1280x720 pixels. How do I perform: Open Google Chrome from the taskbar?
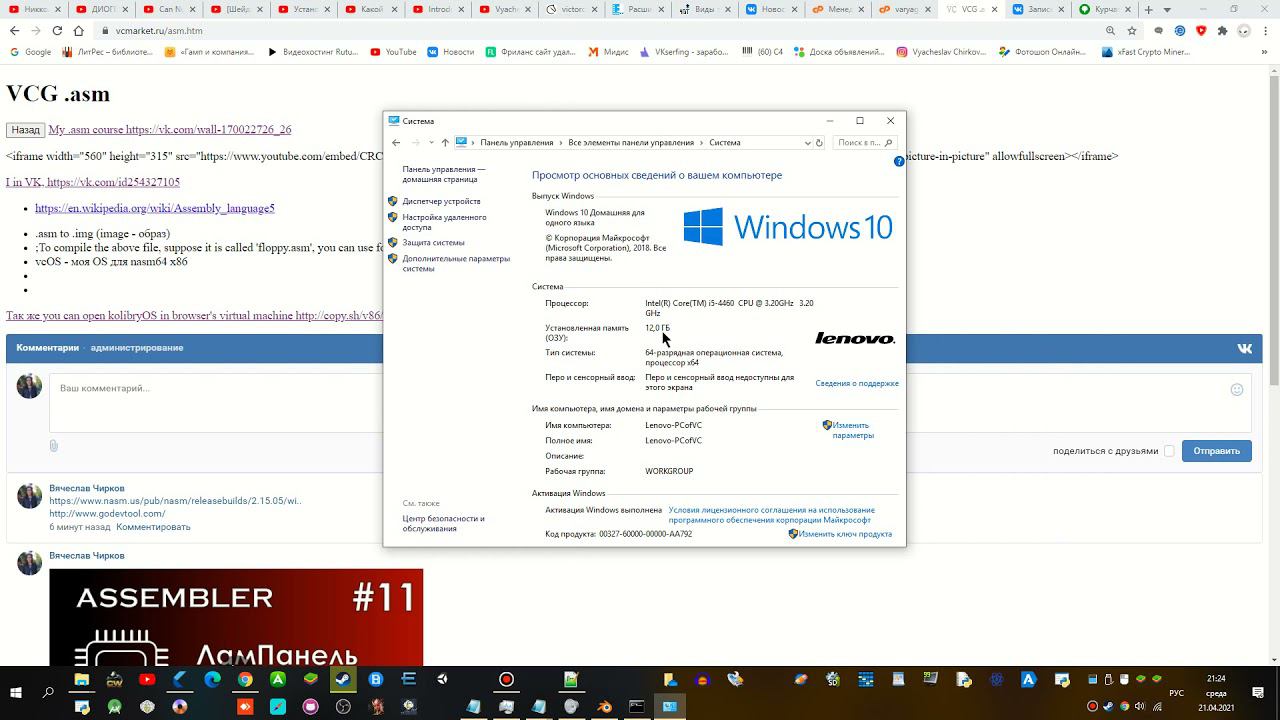245,680
